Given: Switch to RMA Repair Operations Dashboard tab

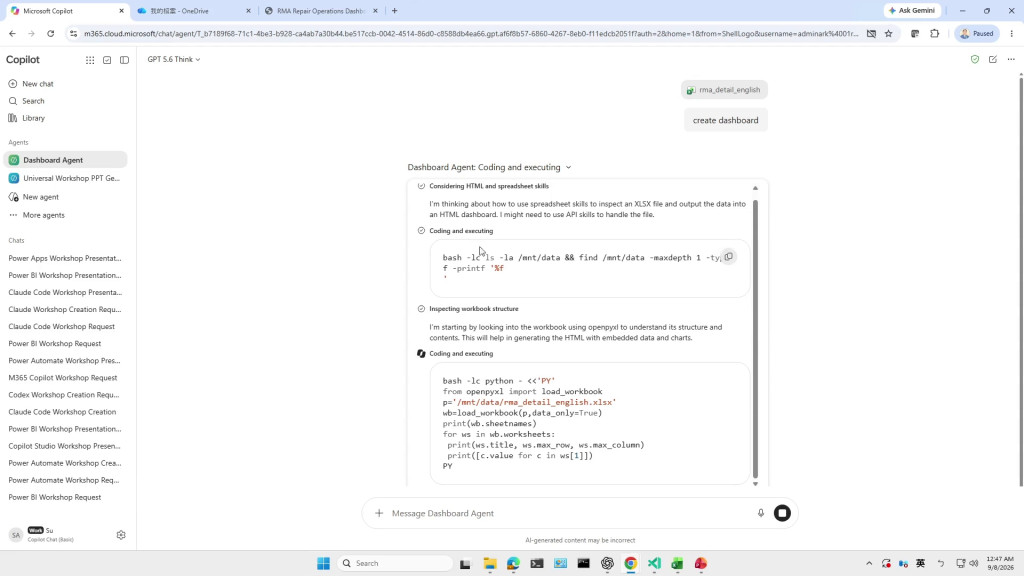Looking at the screenshot, I should pyautogui.click(x=320, y=11).
